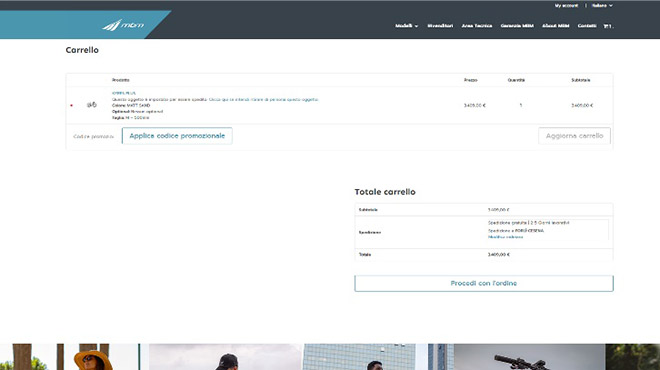Go to the Rivenditori page
660x370 pixels.
click(440, 26)
